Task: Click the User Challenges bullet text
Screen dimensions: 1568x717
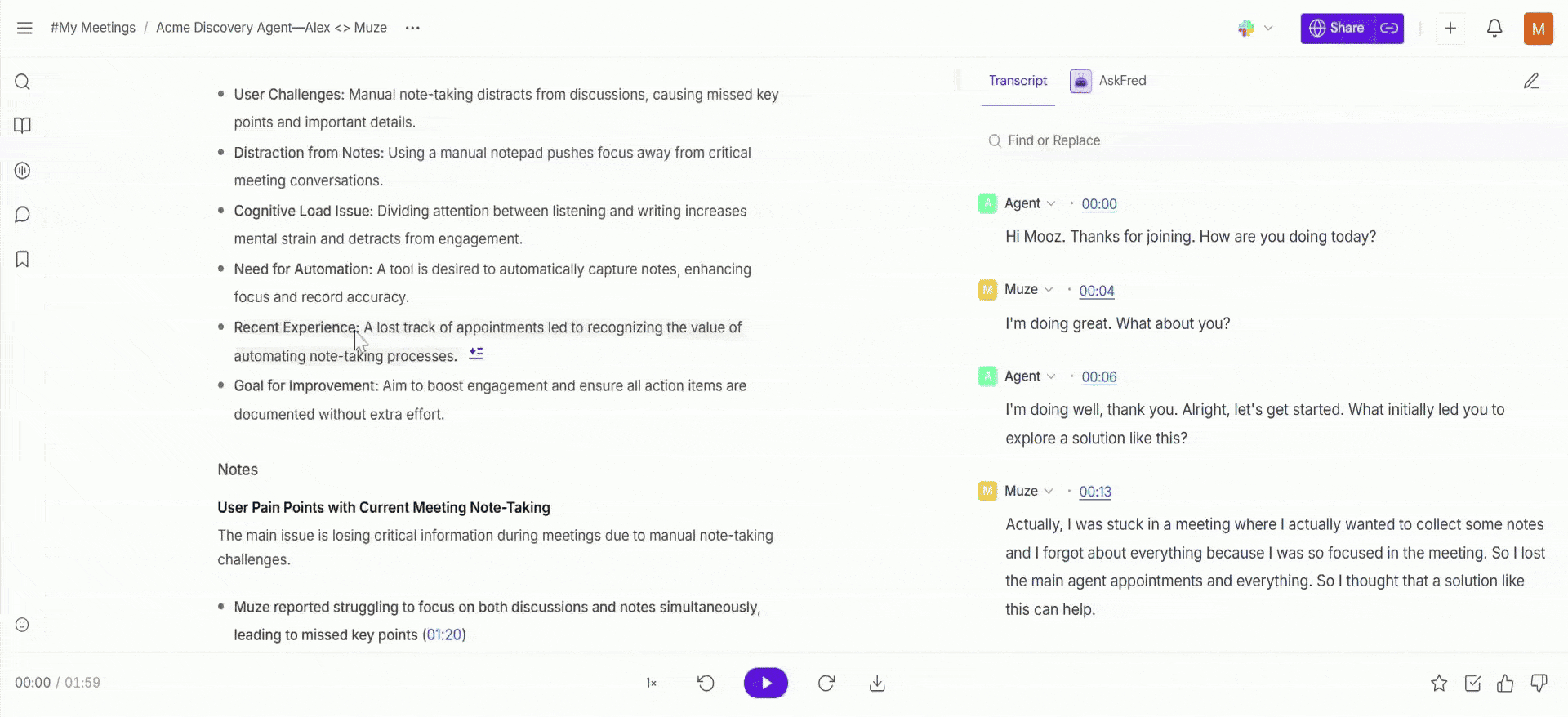Action: tap(506, 108)
